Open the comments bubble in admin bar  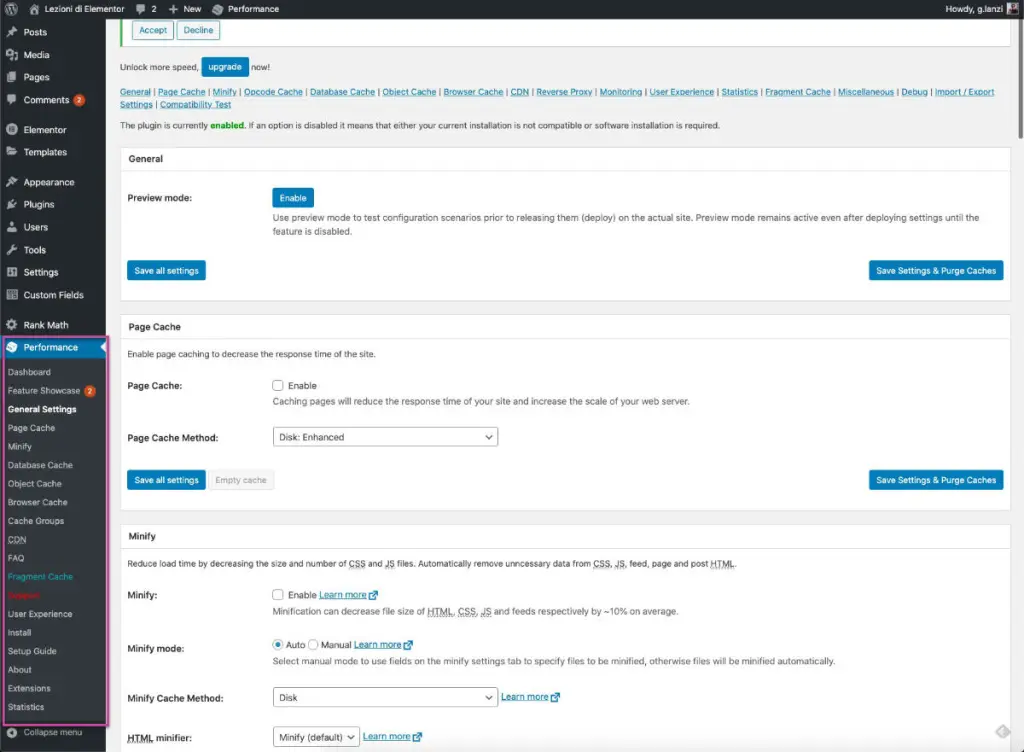tap(140, 9)
